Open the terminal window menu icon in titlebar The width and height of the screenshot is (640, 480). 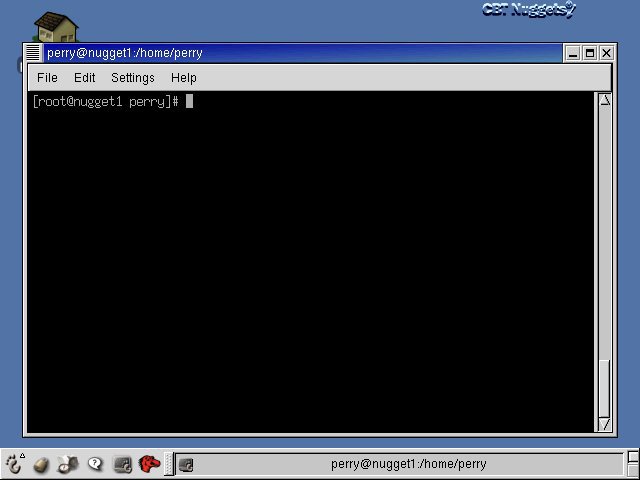click(x=33, y=53)
